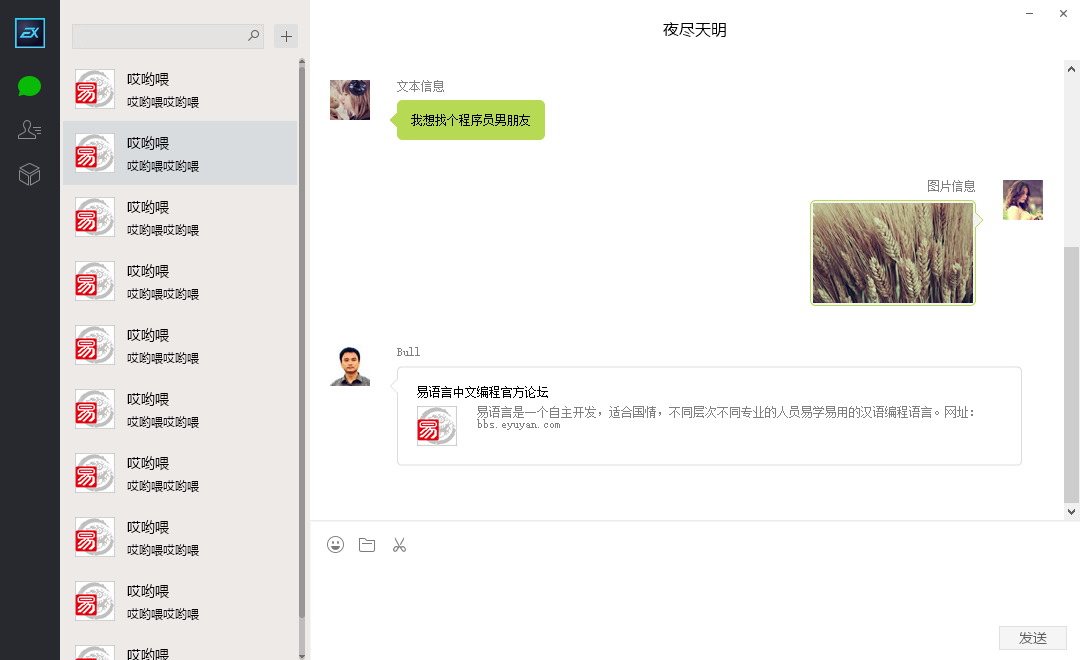Viewport: 1080px width, 660px height.
Task: Click the sender name Bull
Action: 408,352
